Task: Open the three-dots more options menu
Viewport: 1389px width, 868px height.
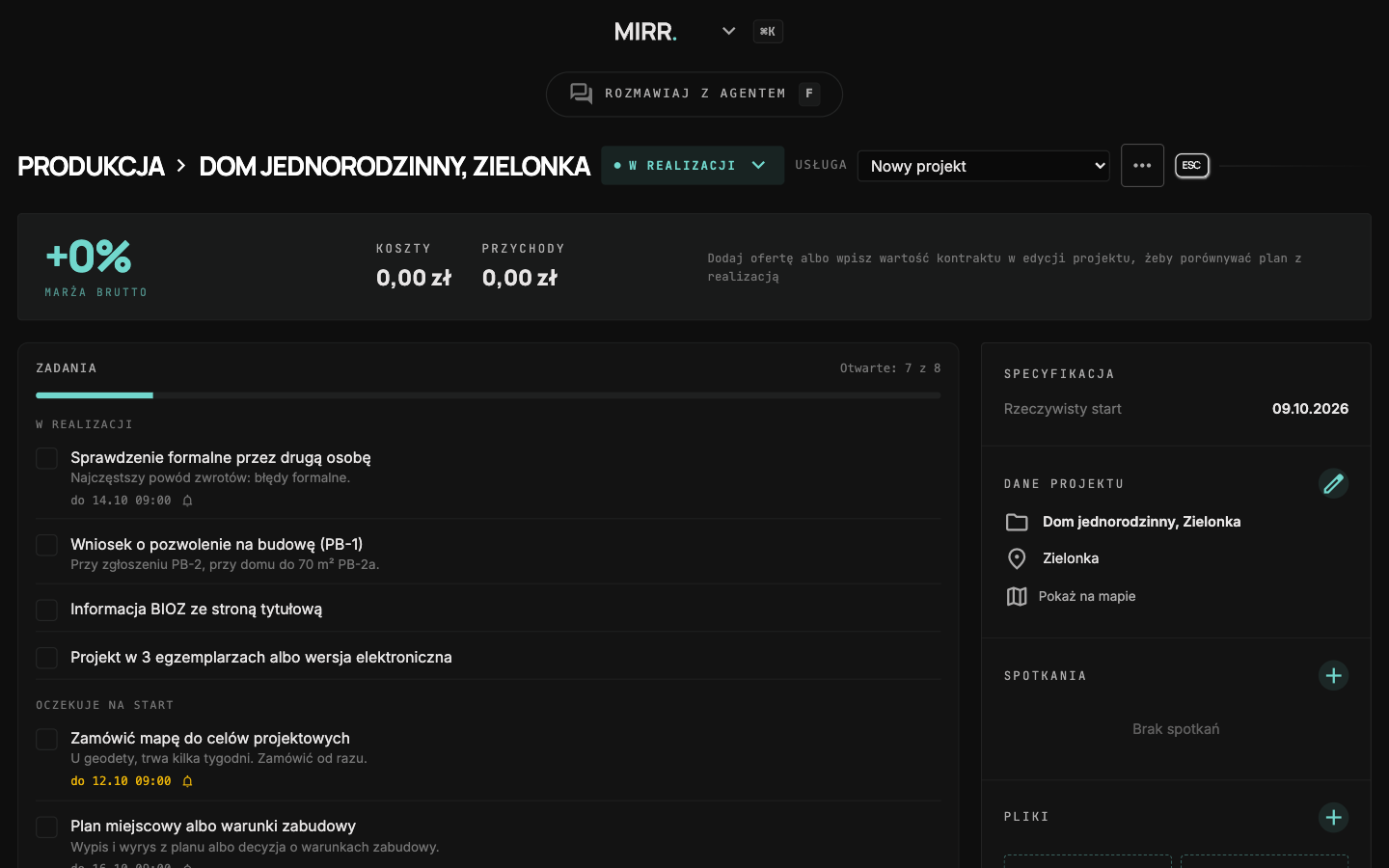Action: pyautogui.click(x=1142, y=166)
